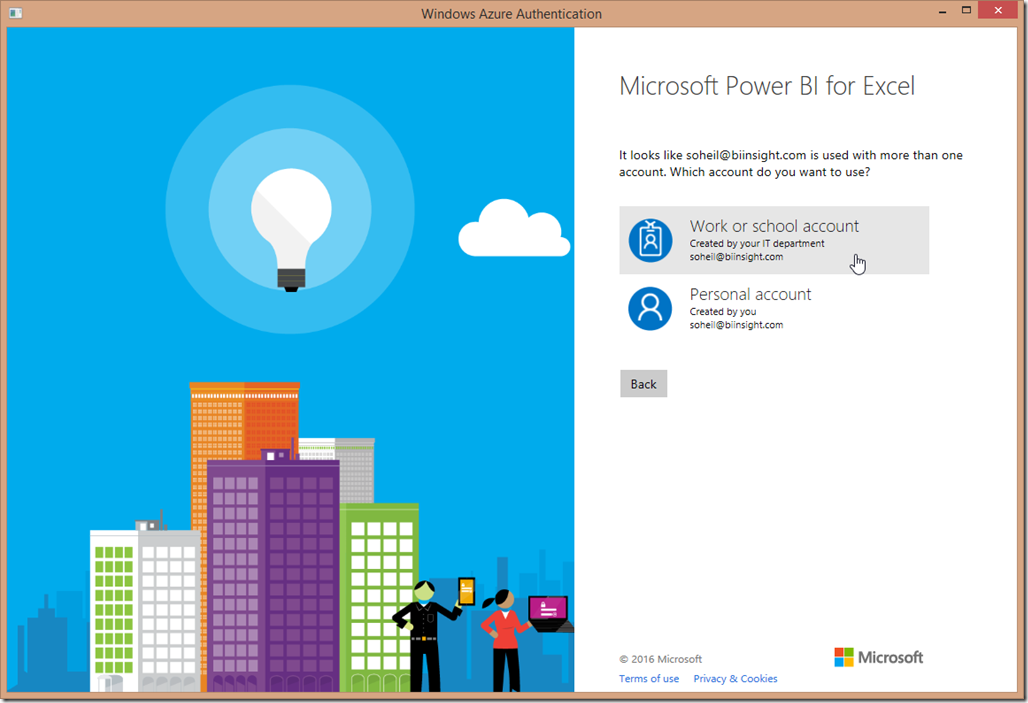Click the window app icon in title bar
1028x703 pixels.
tap(16, 13)
